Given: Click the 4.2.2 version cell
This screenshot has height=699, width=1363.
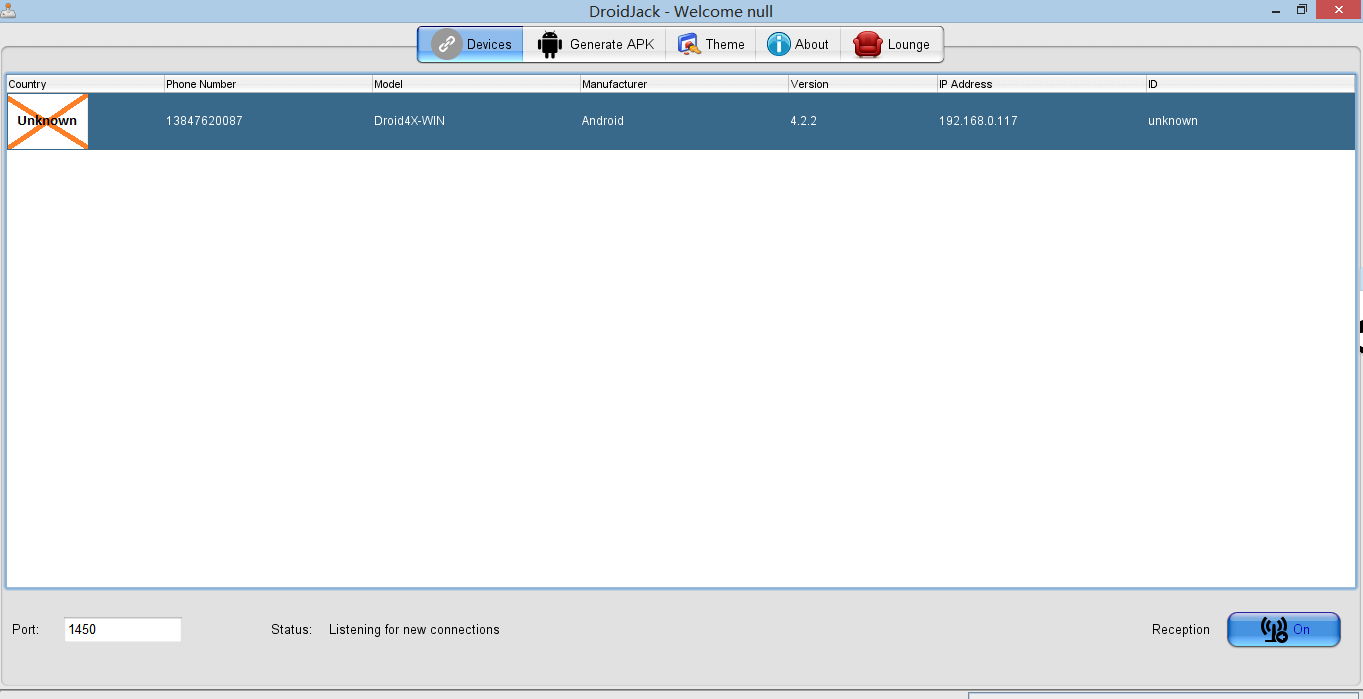Looking at the screenshot, I should [x=863, y=121].
